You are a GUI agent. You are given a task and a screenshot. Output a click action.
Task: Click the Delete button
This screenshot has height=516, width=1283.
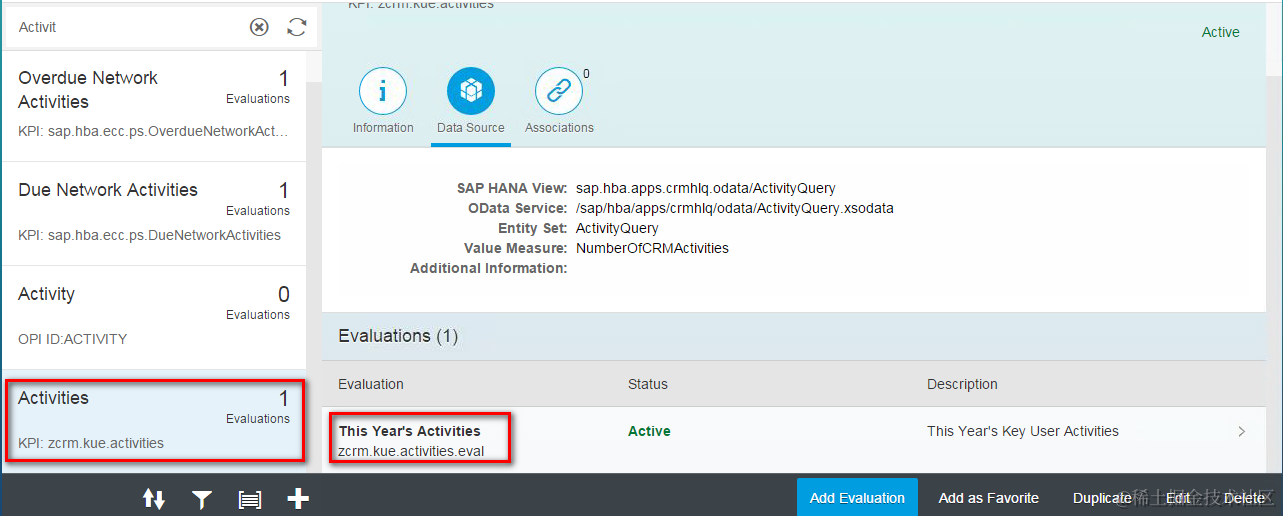[1244, 498]
